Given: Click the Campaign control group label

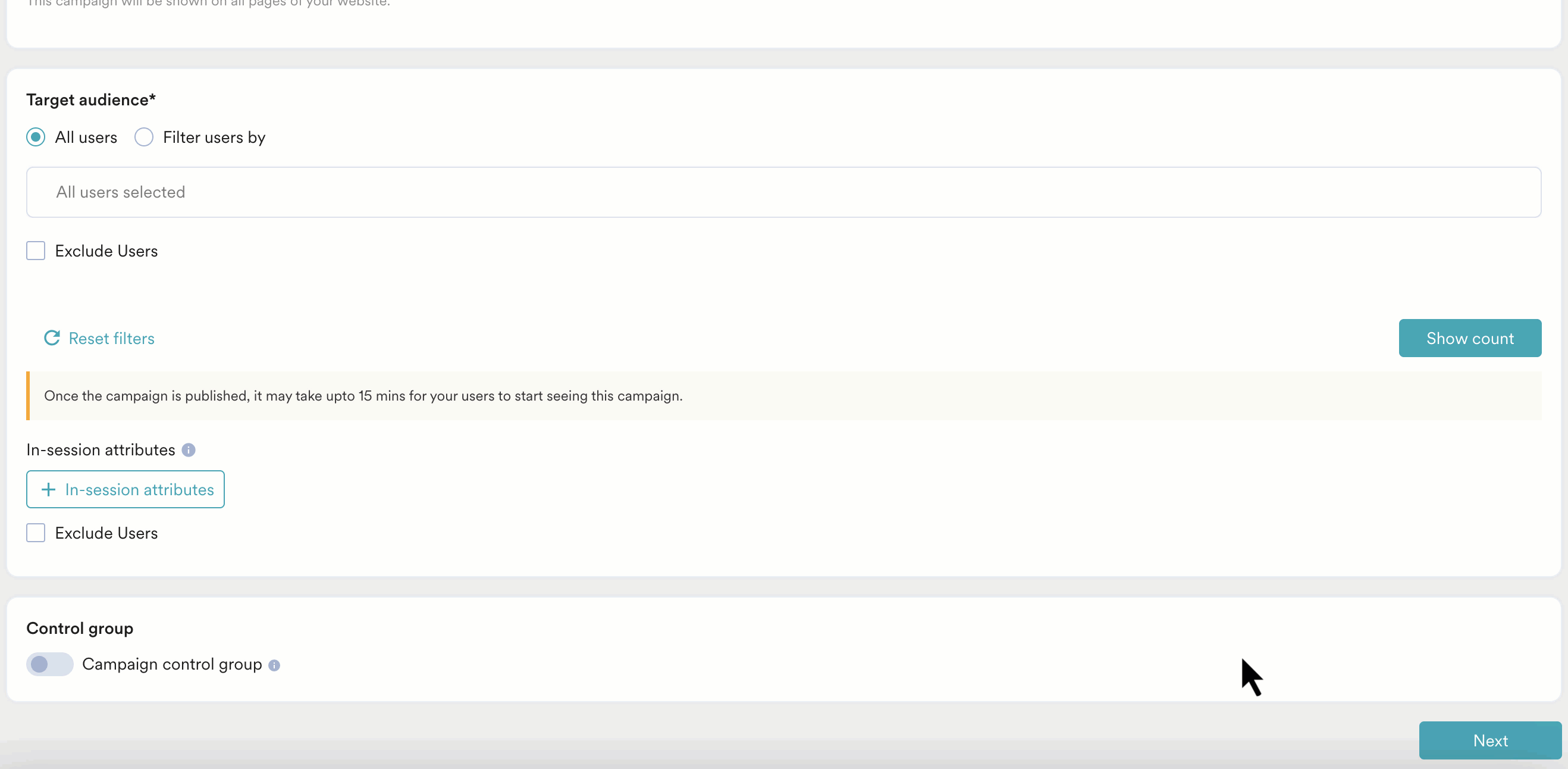Looking at the screenshot, I should (x=172, y=664).
